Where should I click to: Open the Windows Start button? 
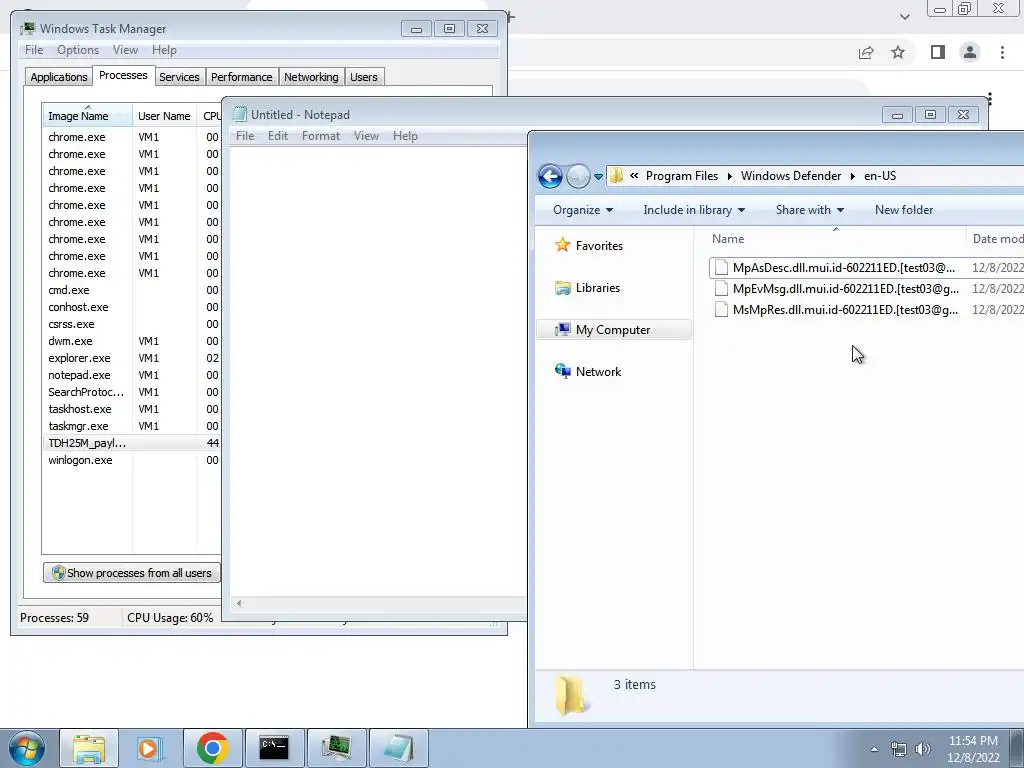pyautogui.click(x=27, y=748)
